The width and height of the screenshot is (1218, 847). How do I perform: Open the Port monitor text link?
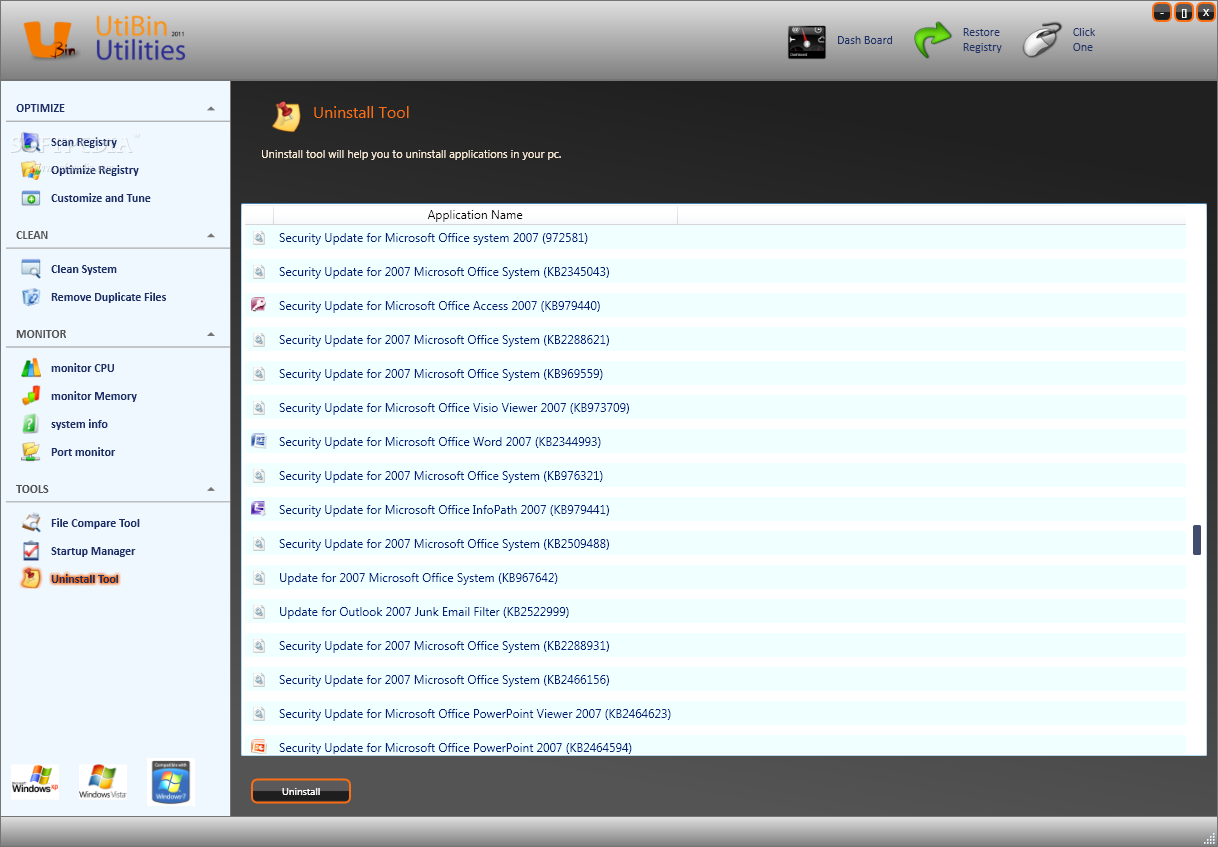tap(83, 452)
